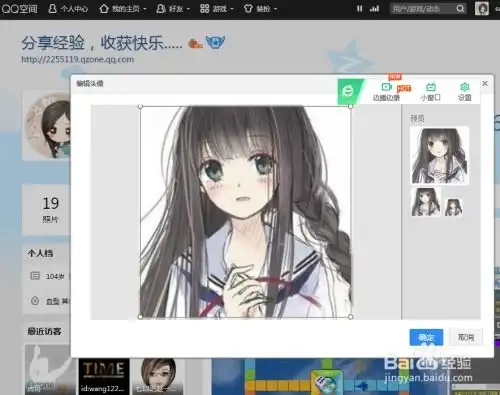The height and width of the screenshot is (395, 500).
Task: Click the bottom-left crop handle
Action: point(140,317)
